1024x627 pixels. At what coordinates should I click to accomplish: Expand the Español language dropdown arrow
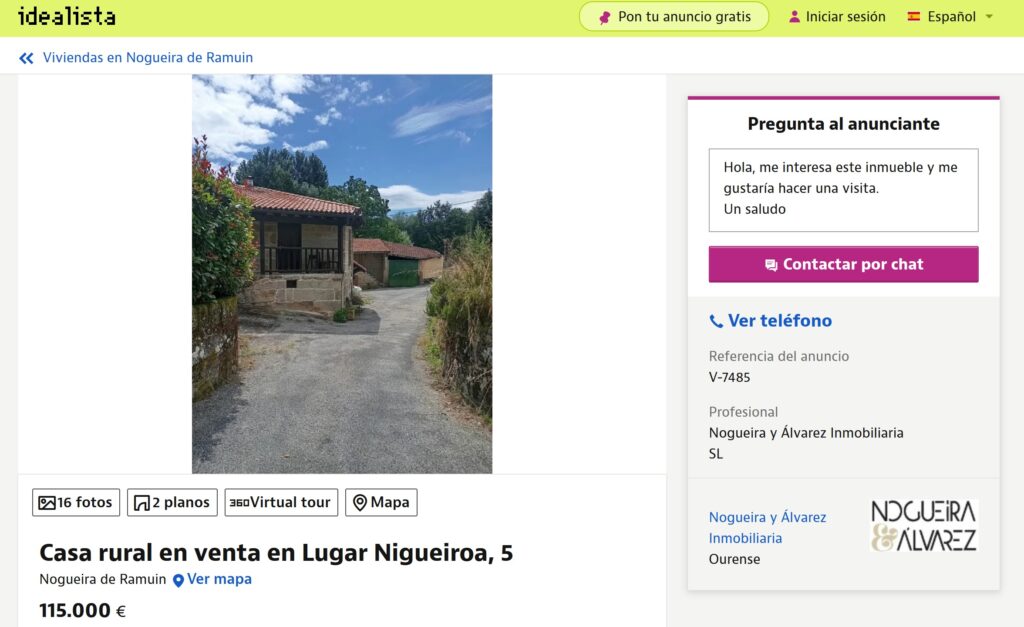pyautogui.click(x=989, y=17)
